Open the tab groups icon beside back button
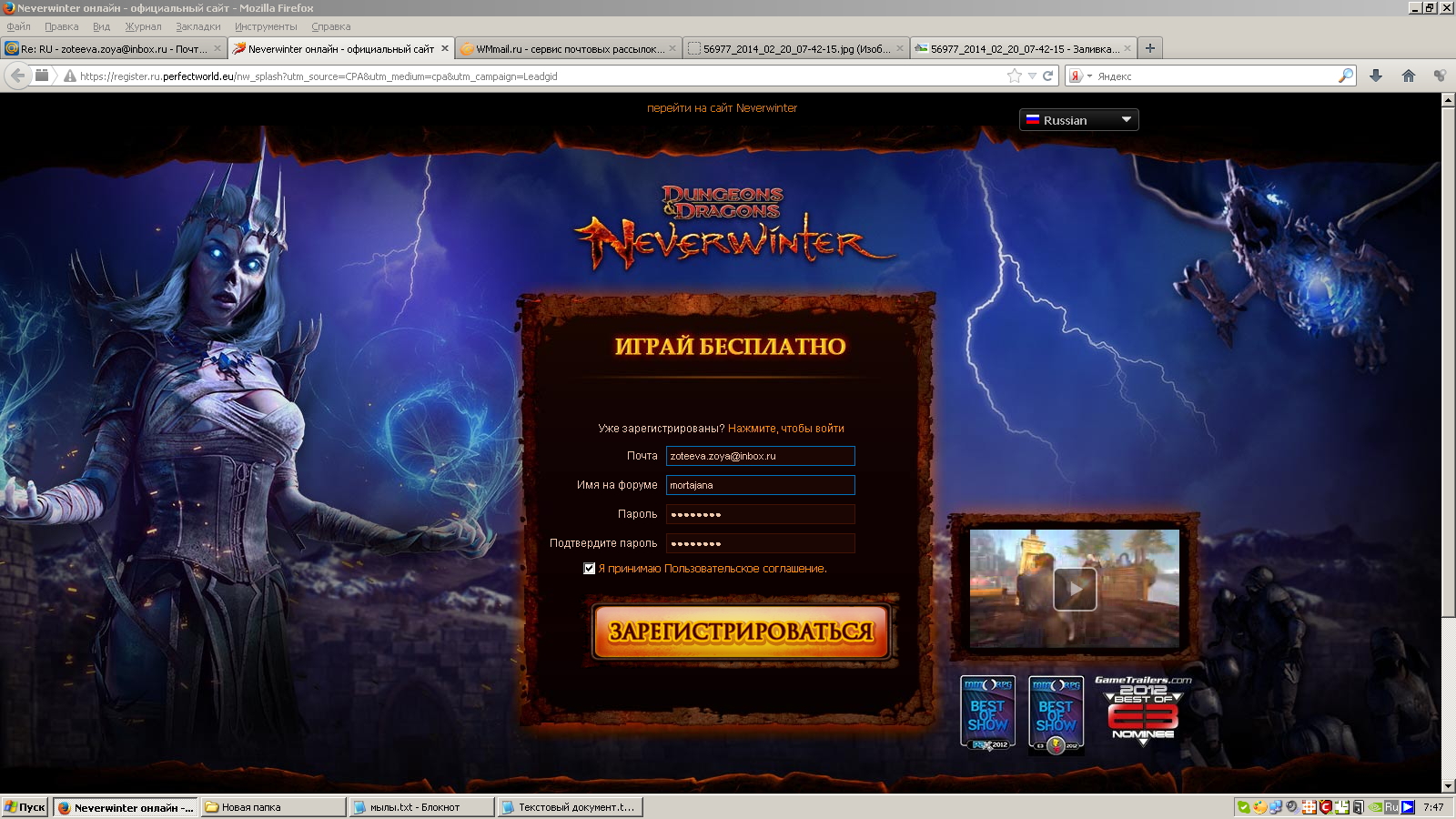This screenshot has width=1456, height=819. (42, 76)
